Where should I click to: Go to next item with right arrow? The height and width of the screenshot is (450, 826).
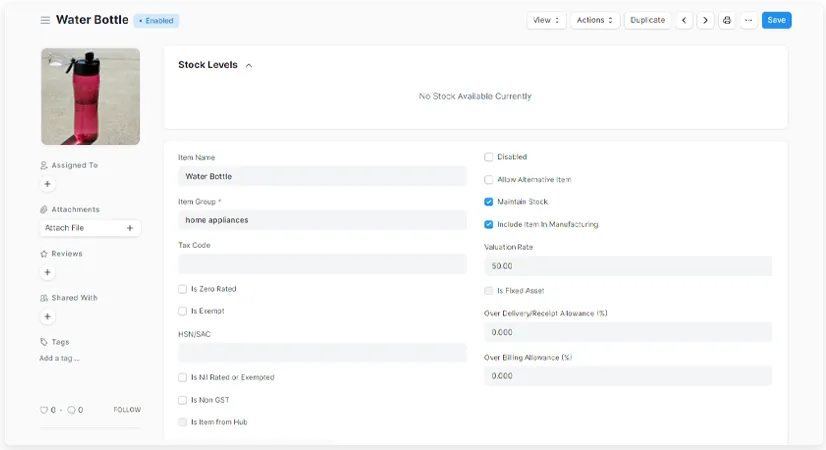(x=705, y=20)
